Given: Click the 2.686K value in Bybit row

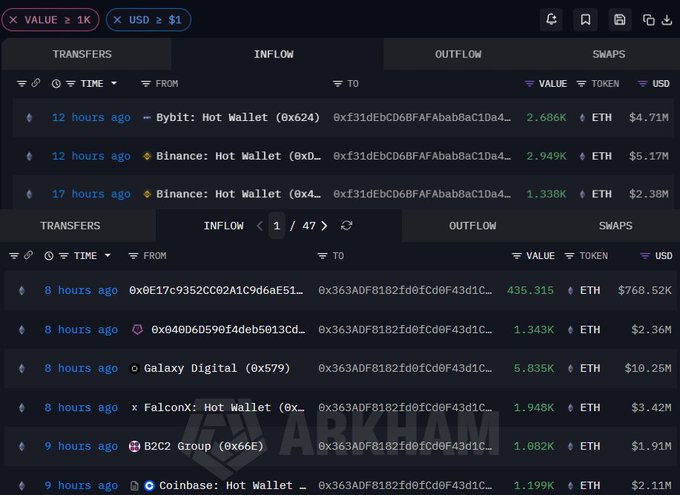Looking at the screenshot, I should [x=546, y=118].
